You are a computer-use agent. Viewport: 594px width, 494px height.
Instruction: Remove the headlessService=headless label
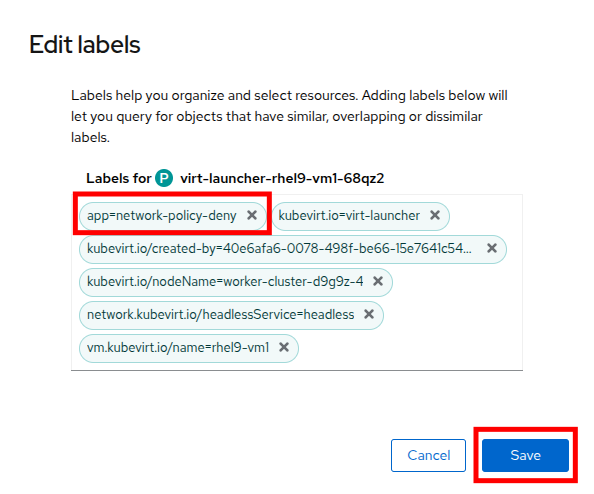(369, 314)
